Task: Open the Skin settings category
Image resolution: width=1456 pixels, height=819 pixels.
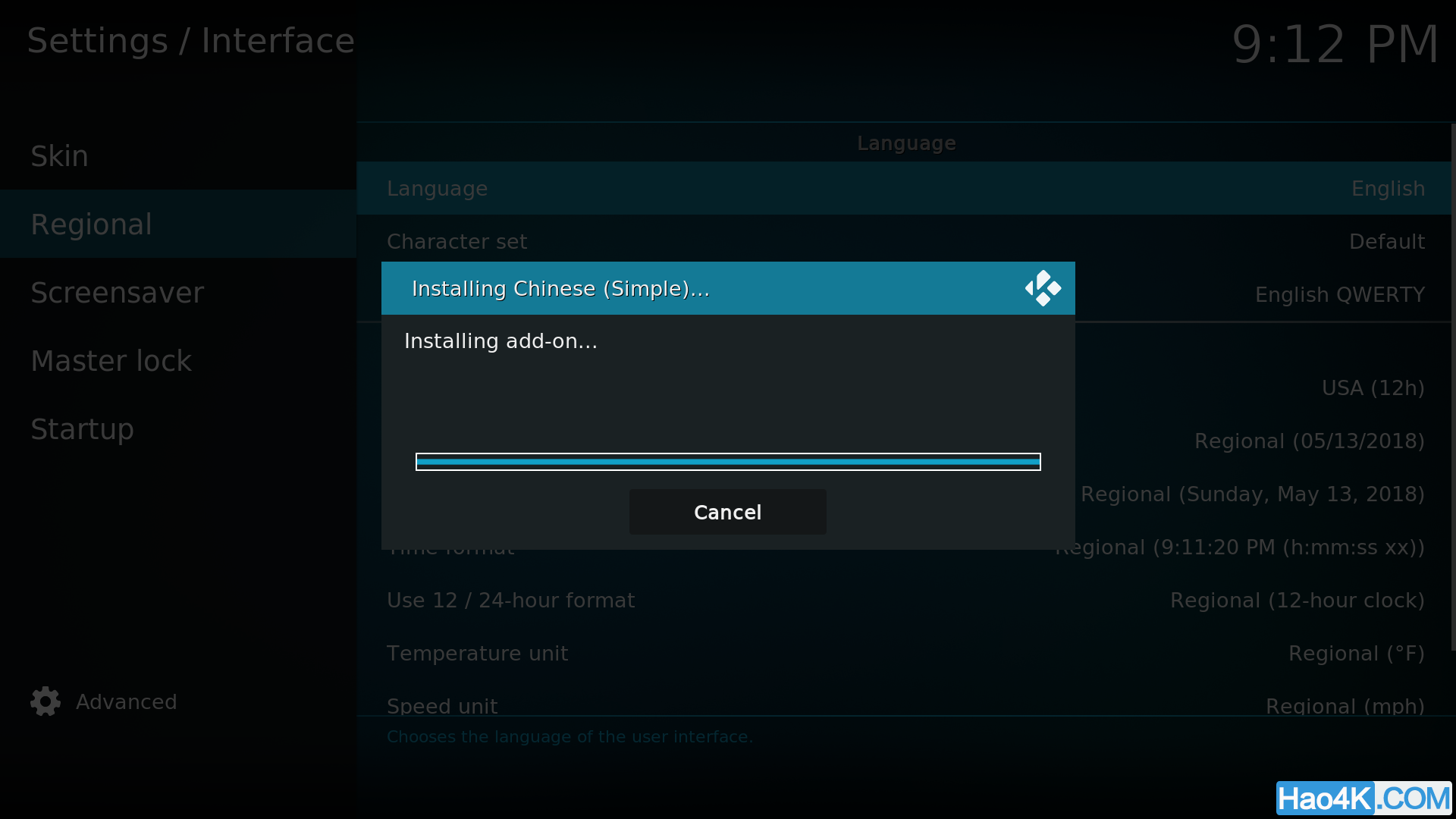Action: (178, 155)
